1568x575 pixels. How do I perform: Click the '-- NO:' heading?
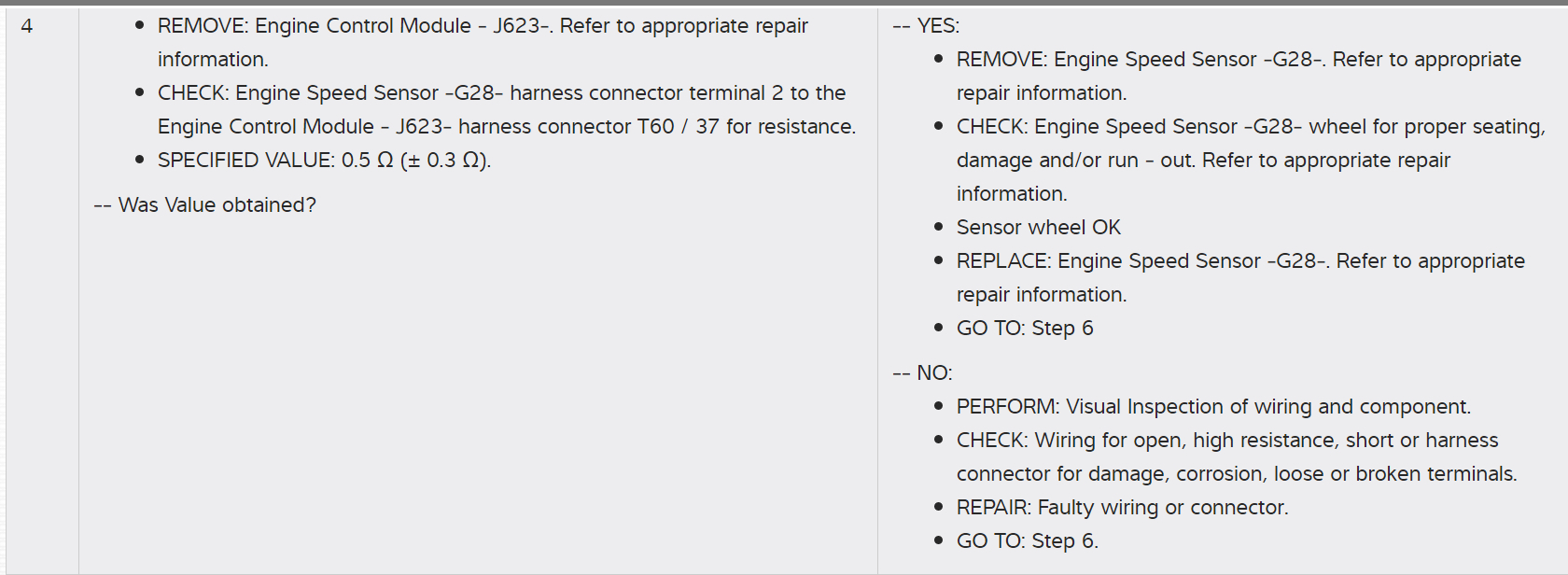tap(922, 373)
